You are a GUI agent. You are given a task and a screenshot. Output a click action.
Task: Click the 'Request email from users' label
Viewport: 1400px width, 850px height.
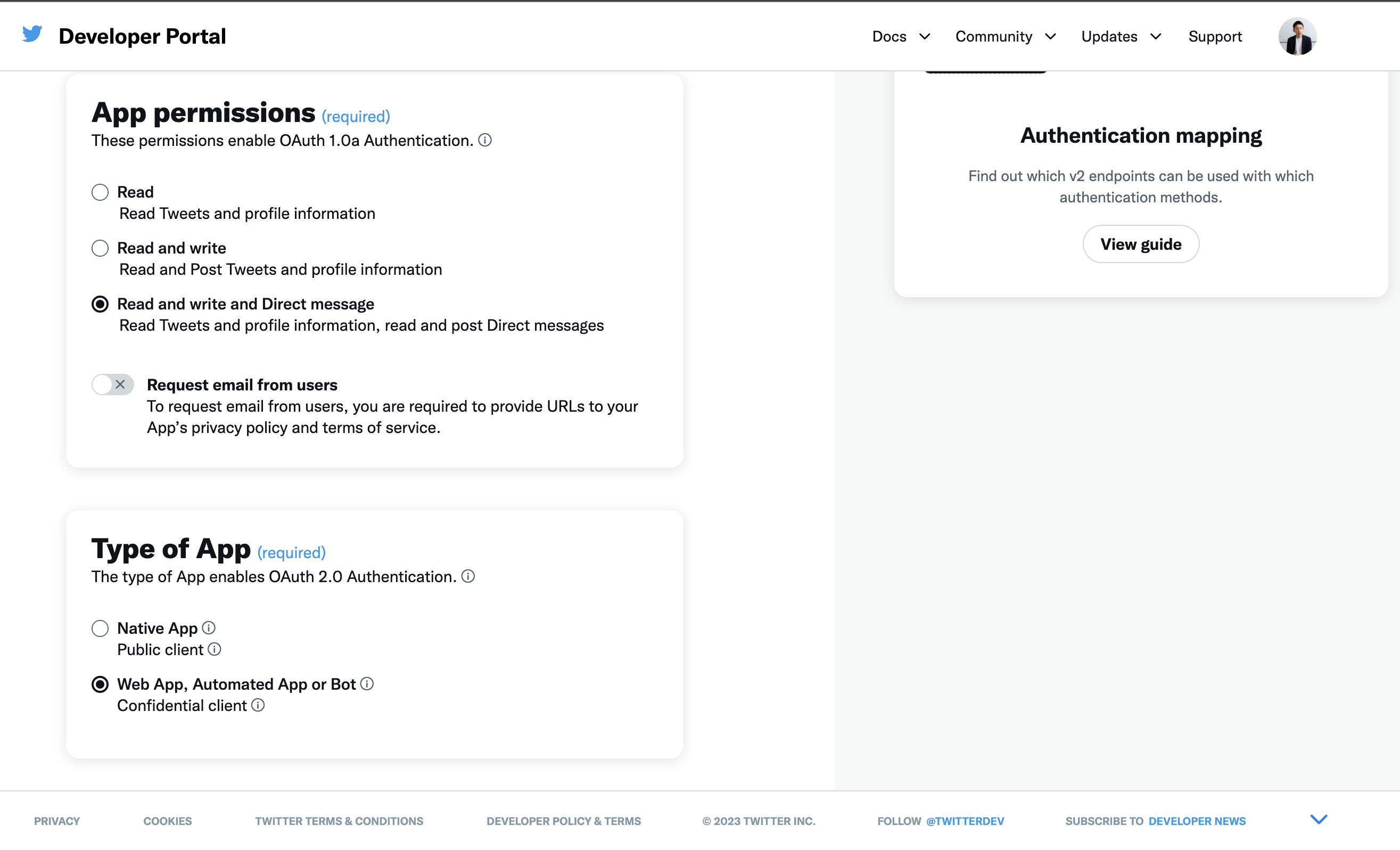click(x=242, y=385)
